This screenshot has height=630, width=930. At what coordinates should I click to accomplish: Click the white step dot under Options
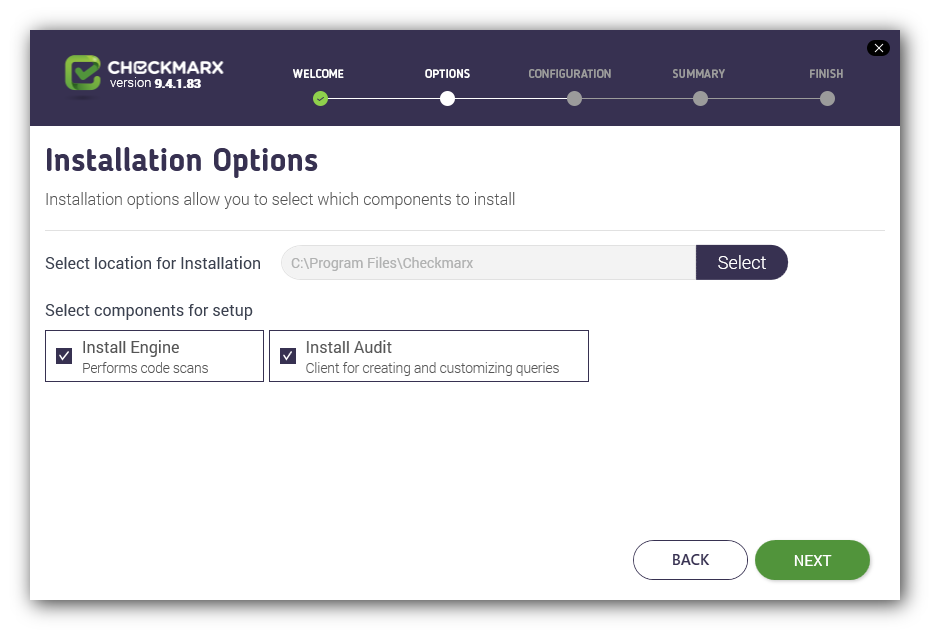[447, 98]
